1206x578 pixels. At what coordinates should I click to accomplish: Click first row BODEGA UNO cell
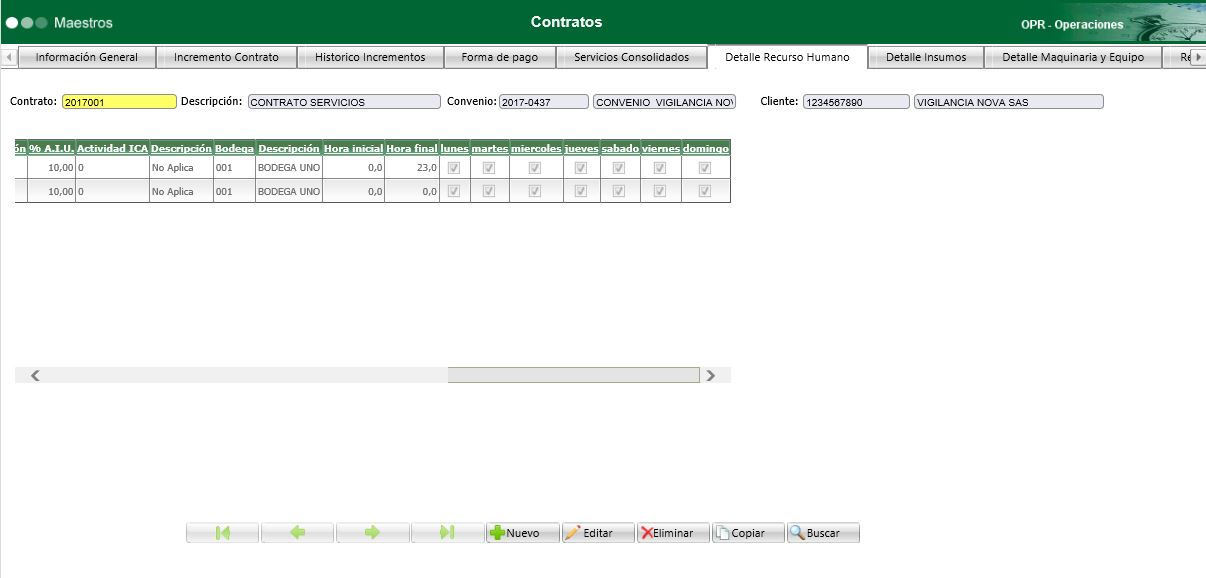289,168
